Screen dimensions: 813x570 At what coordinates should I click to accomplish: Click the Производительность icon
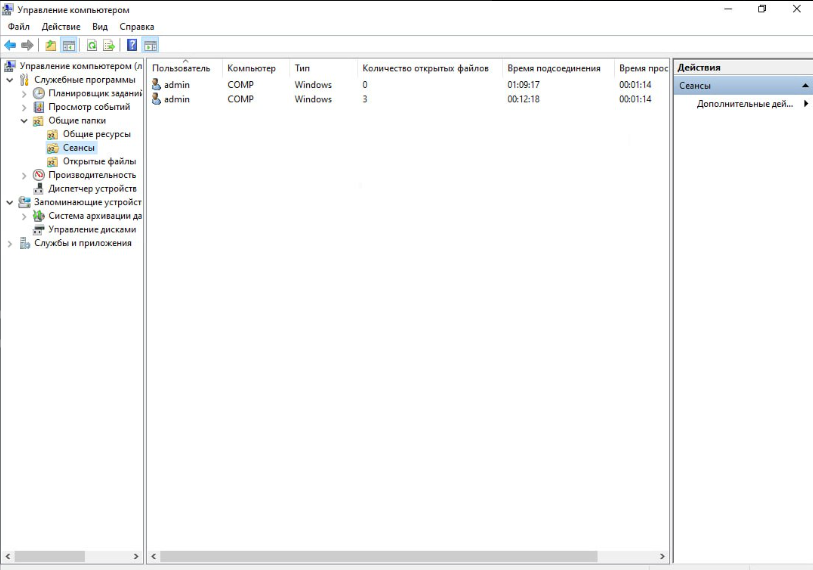39,175
